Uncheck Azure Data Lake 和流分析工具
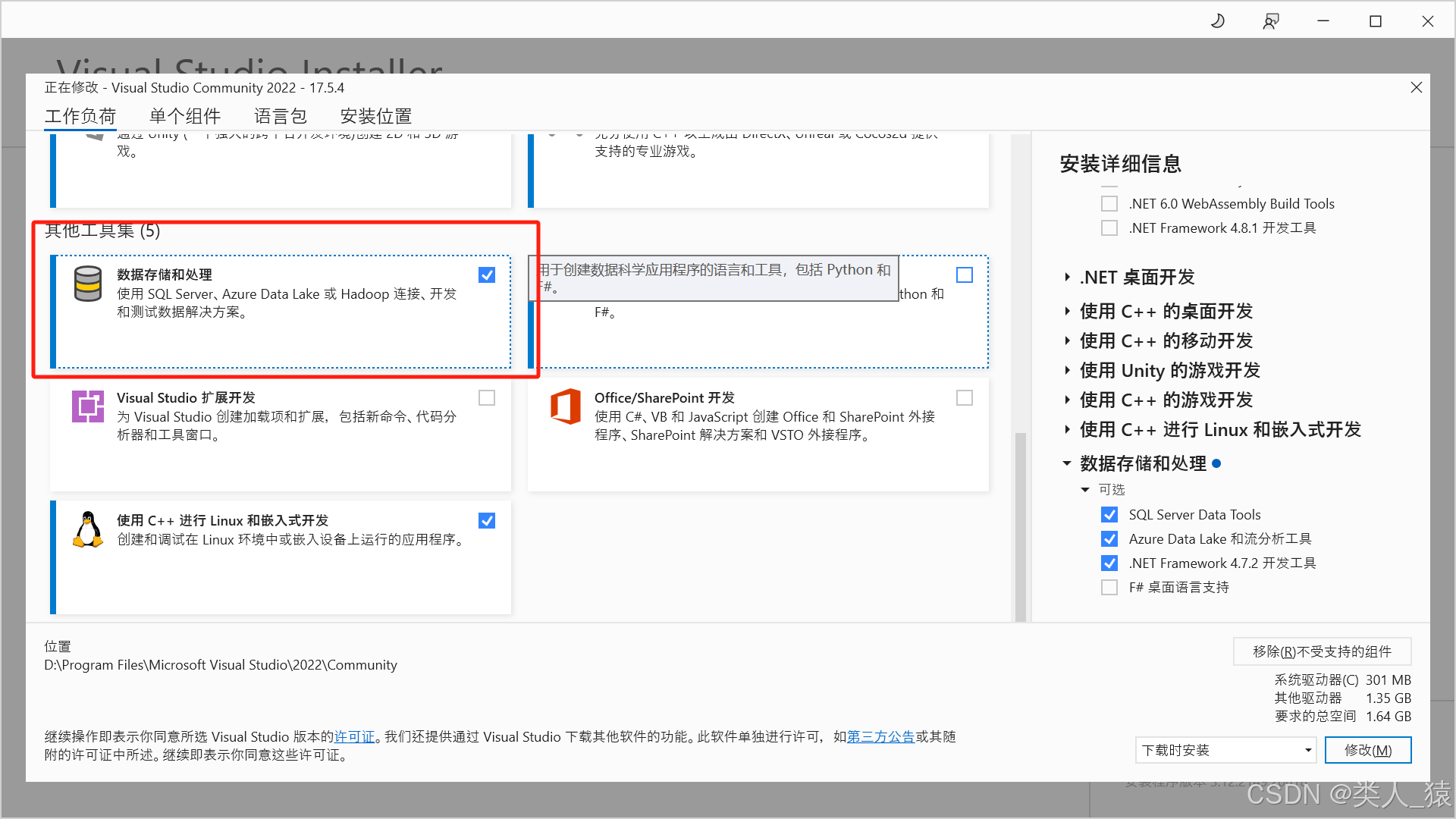The height and width of the screenshot is (819, 1456). pyautogui.click(x=1109, y=539)
